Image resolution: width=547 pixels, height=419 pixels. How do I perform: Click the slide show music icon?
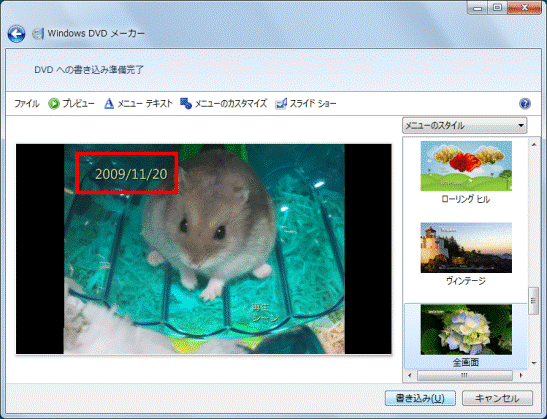[281, 104]
